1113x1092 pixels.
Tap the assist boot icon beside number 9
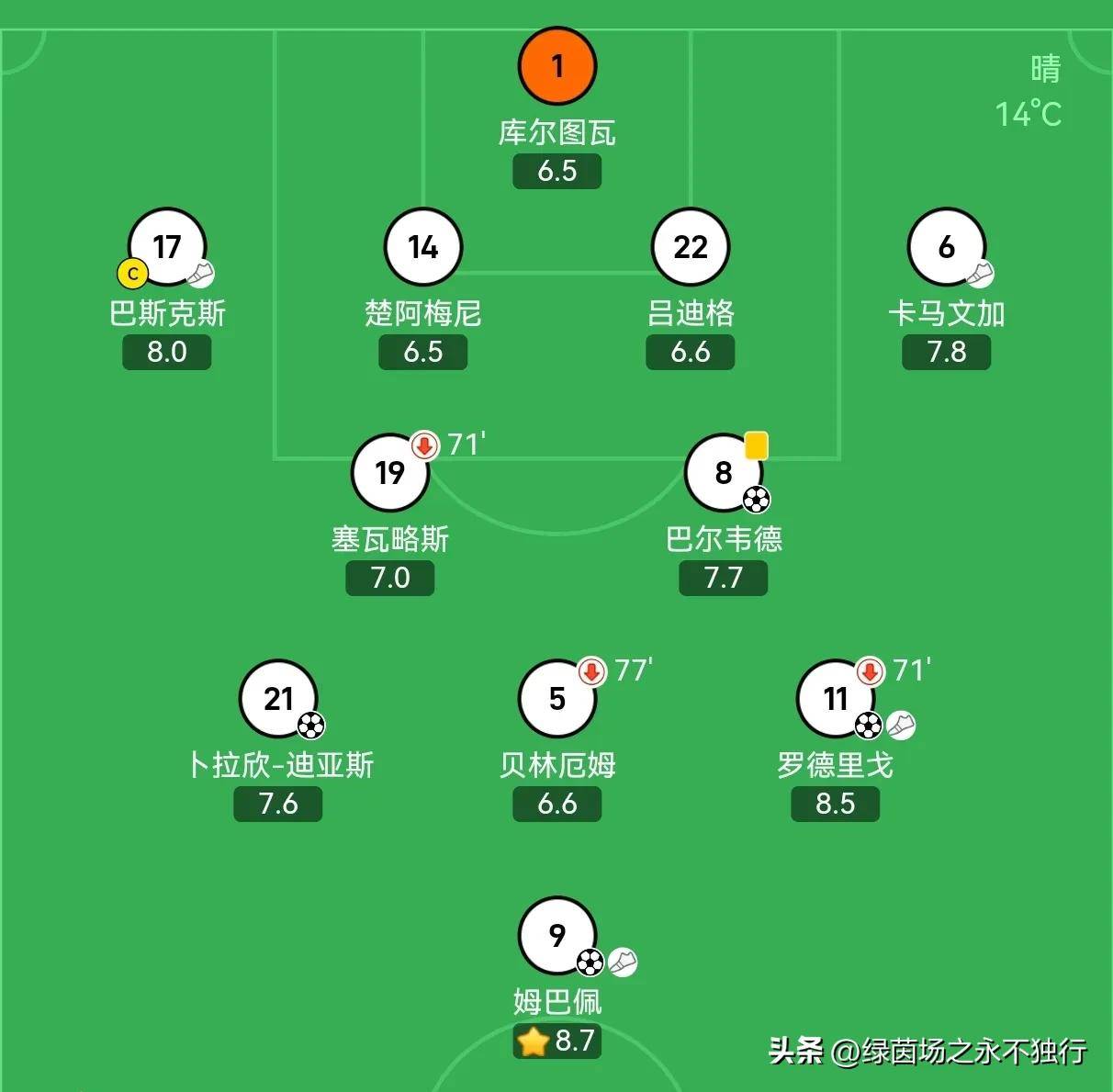pos(623,962)
